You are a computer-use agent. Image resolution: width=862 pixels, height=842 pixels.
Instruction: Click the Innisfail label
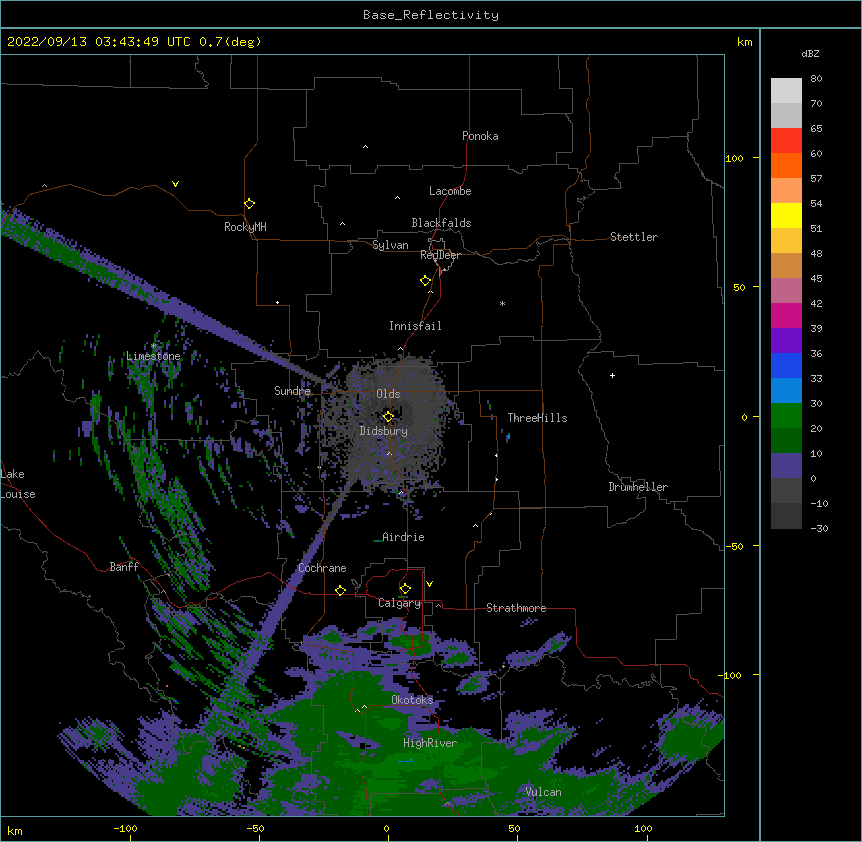point(415,326)
